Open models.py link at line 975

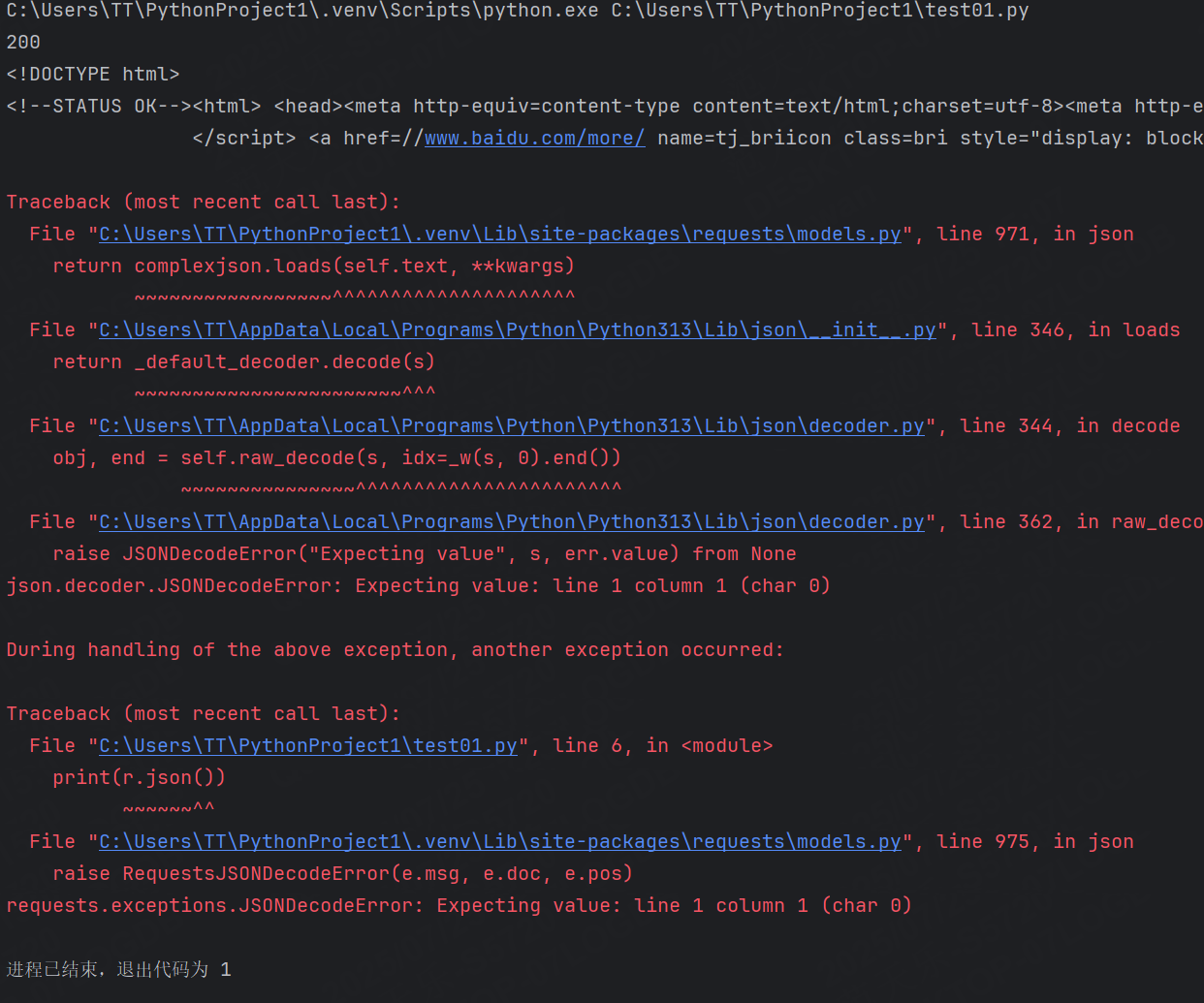500,841
